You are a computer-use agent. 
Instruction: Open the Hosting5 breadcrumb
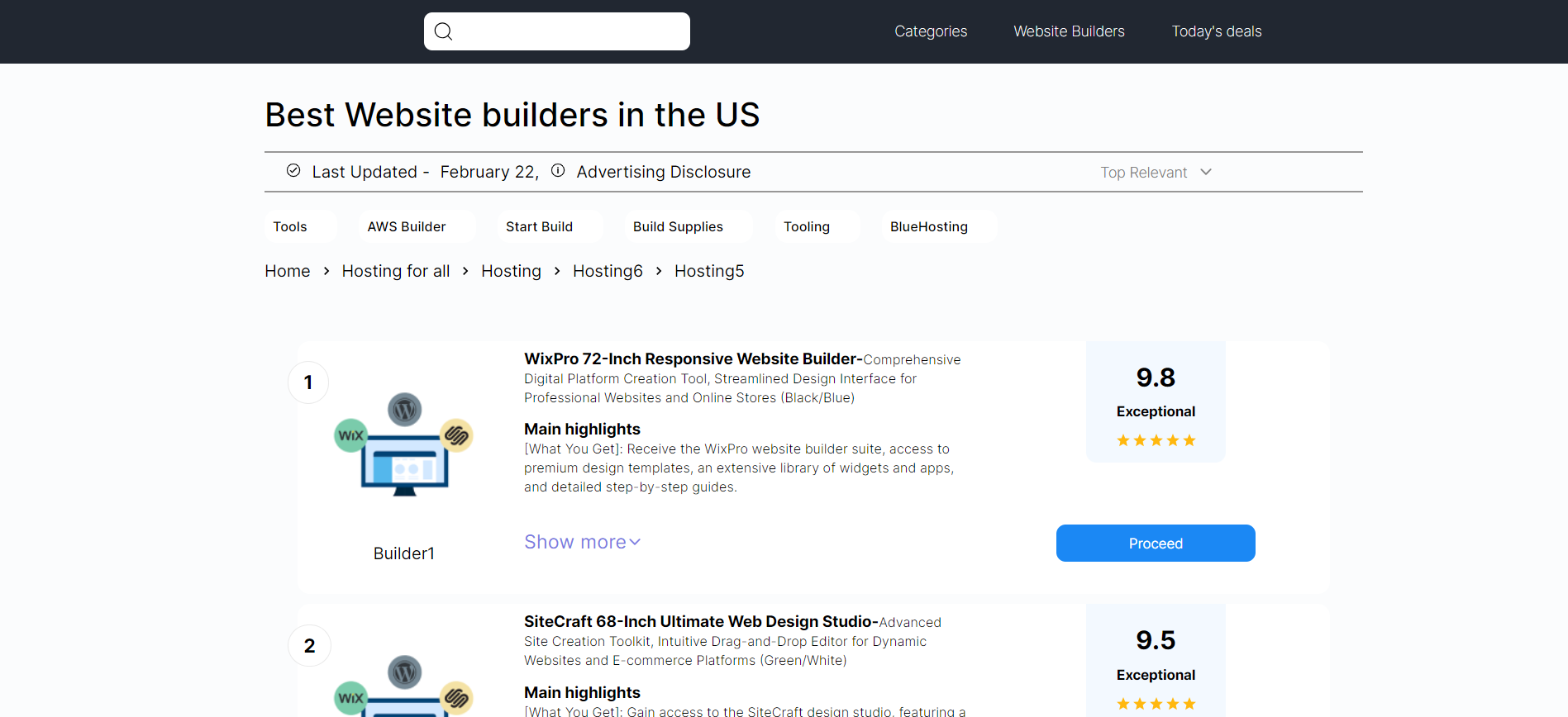coord(709,271)
